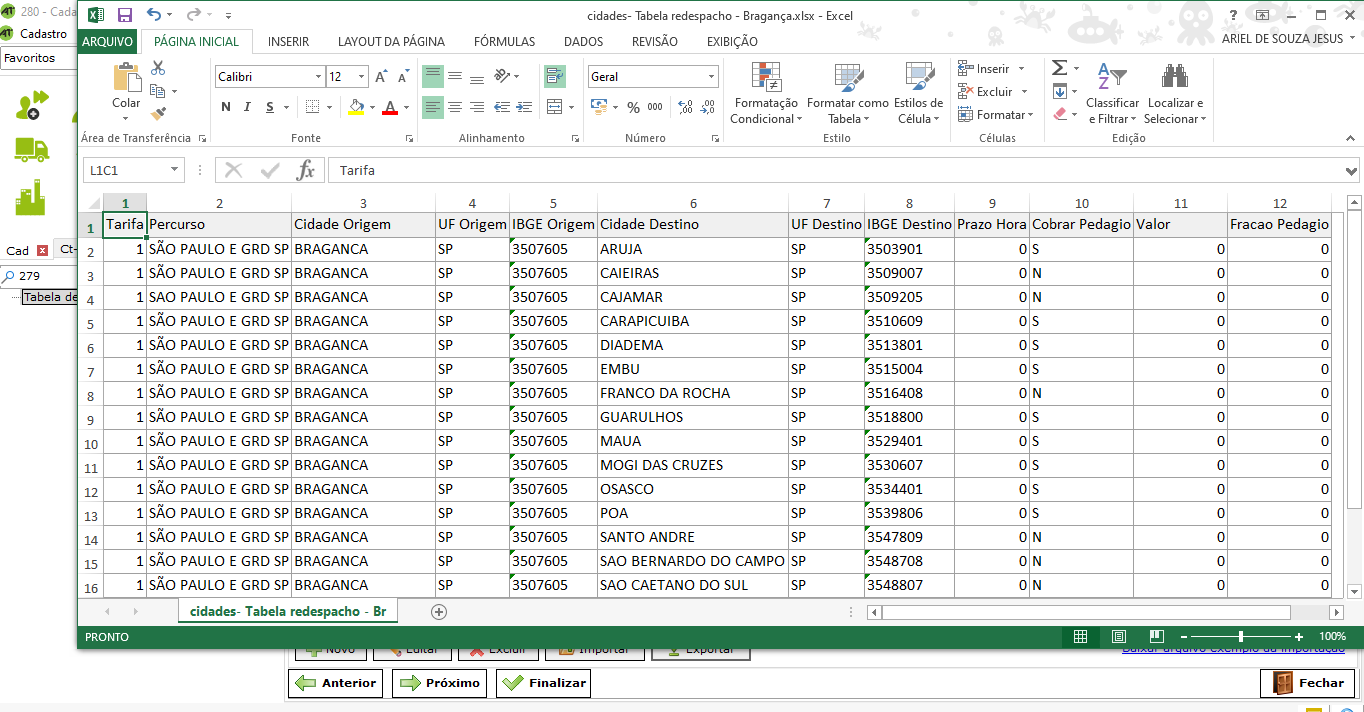Open the Calibri font name dropdown

click(318, 77)
